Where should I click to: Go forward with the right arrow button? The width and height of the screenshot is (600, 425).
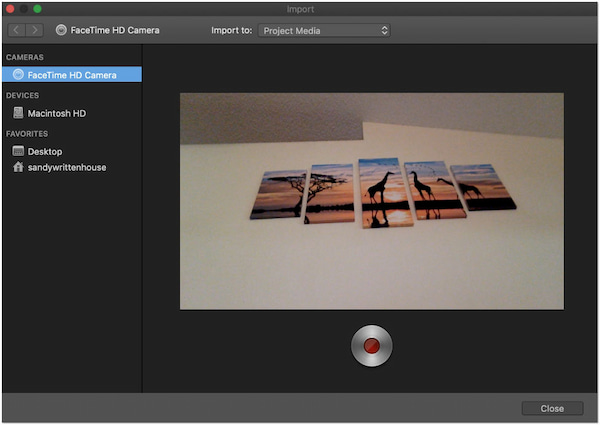34,30
